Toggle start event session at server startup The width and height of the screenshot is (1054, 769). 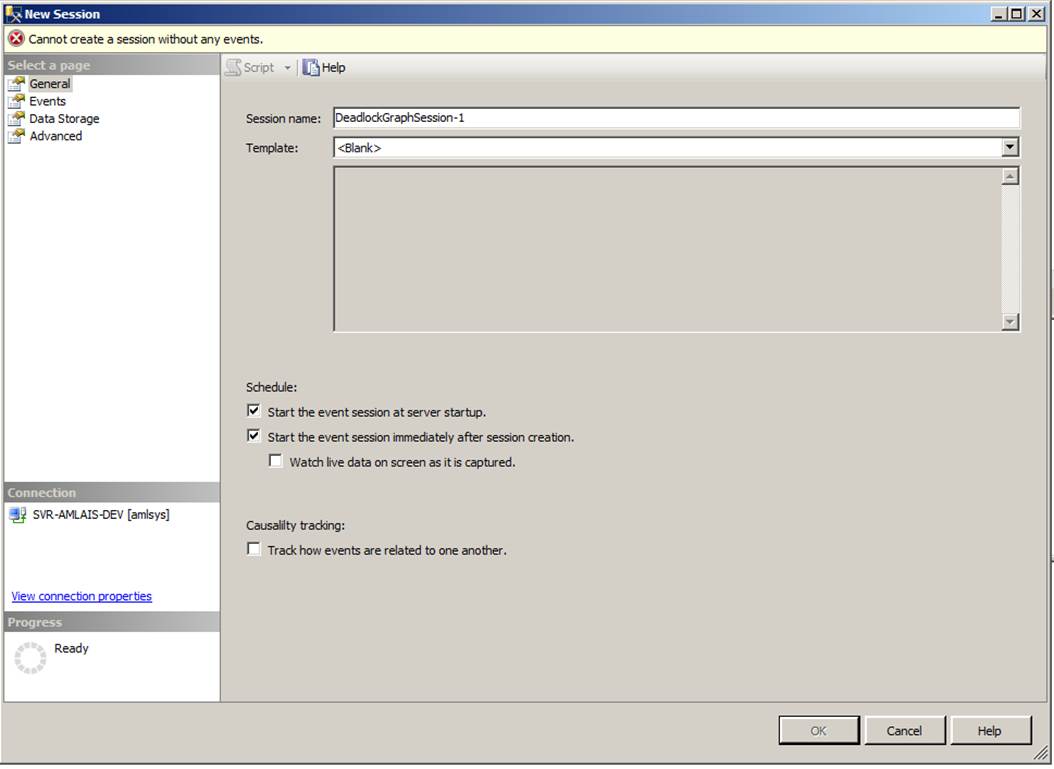point(253,411)
